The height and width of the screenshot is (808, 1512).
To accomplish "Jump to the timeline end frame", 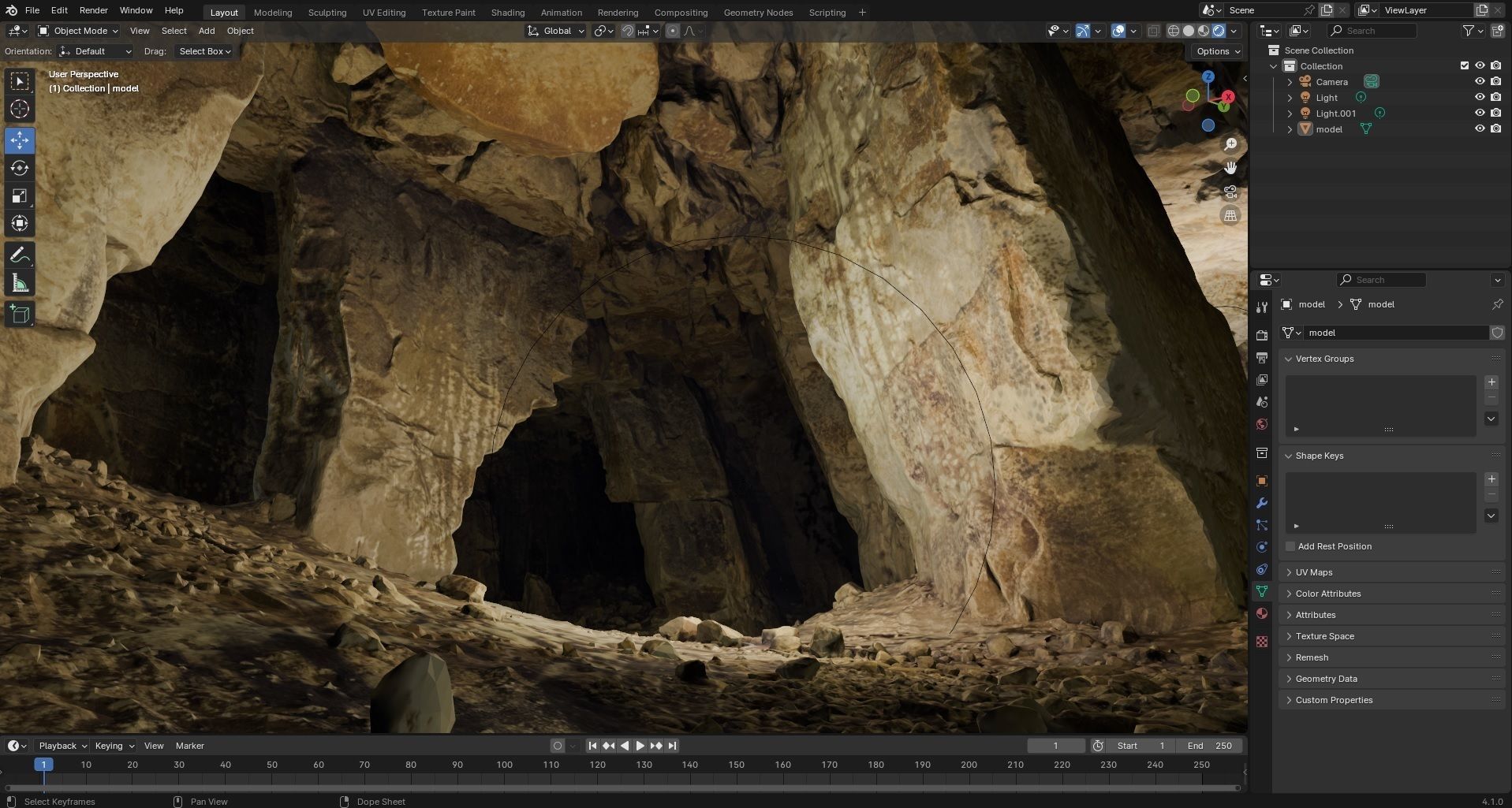I will (x=672, y=746).
